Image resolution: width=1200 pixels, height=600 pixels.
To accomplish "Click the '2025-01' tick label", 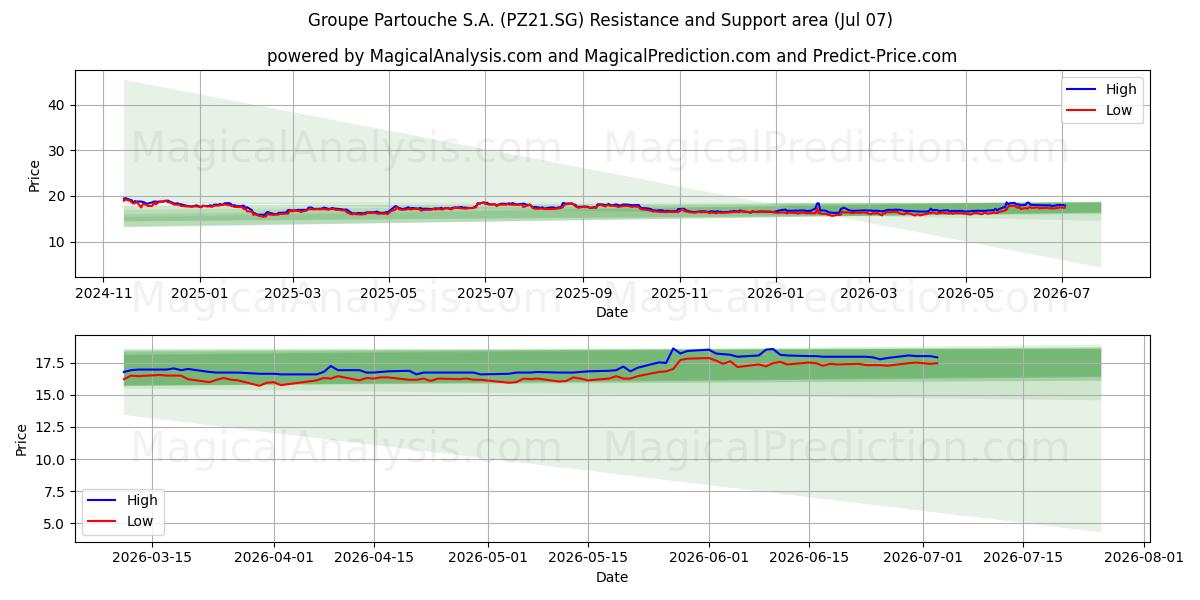I will 200,293.
